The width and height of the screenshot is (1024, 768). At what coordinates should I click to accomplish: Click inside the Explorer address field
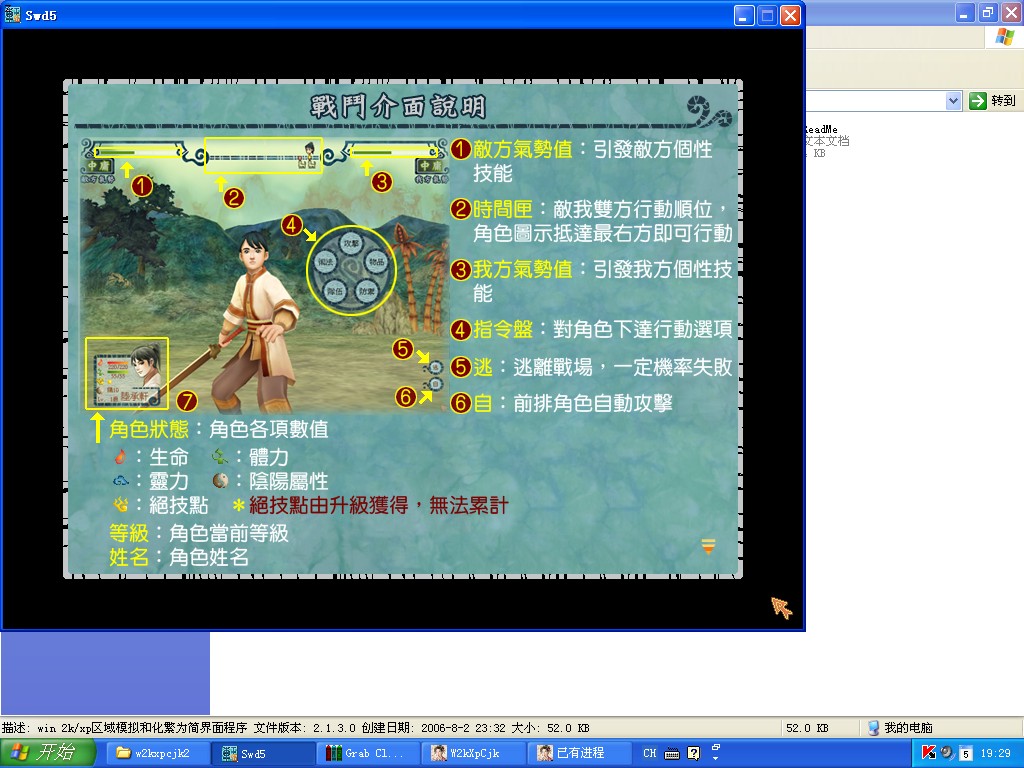coord(875,101)
